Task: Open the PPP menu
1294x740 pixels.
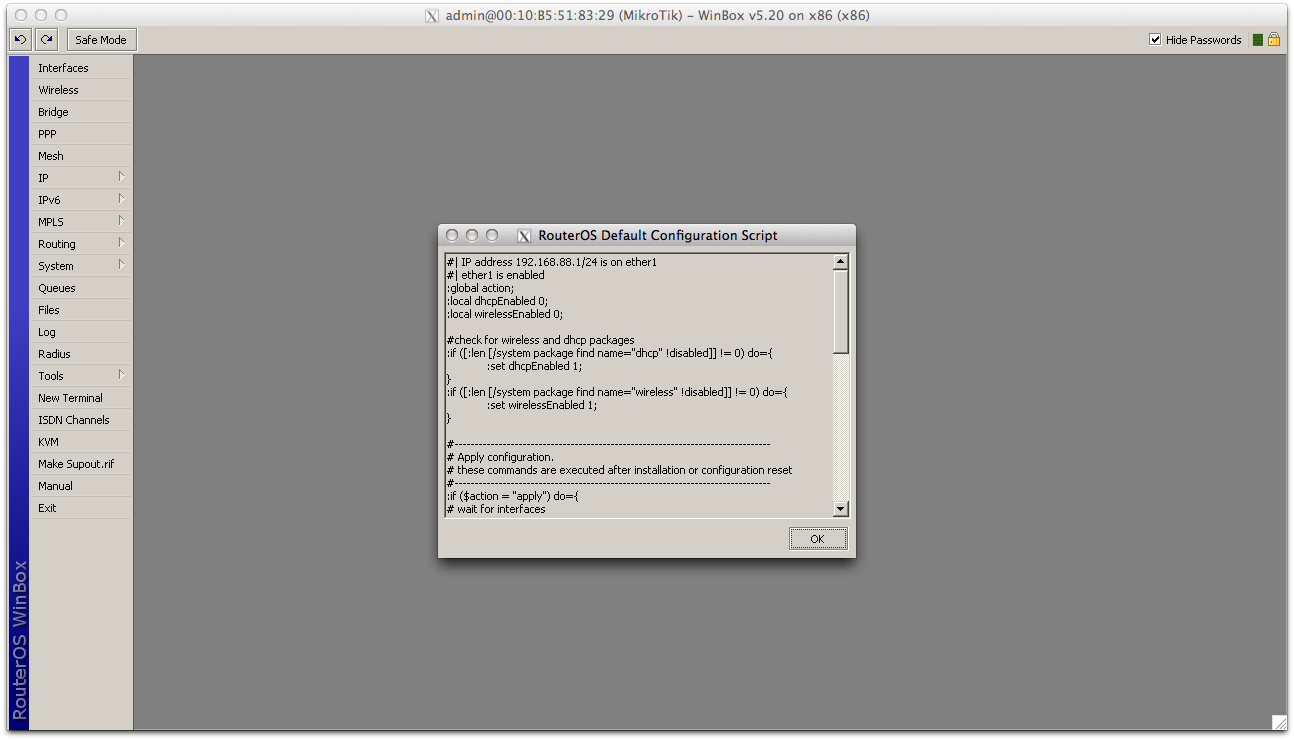Action: coord(81,134)
